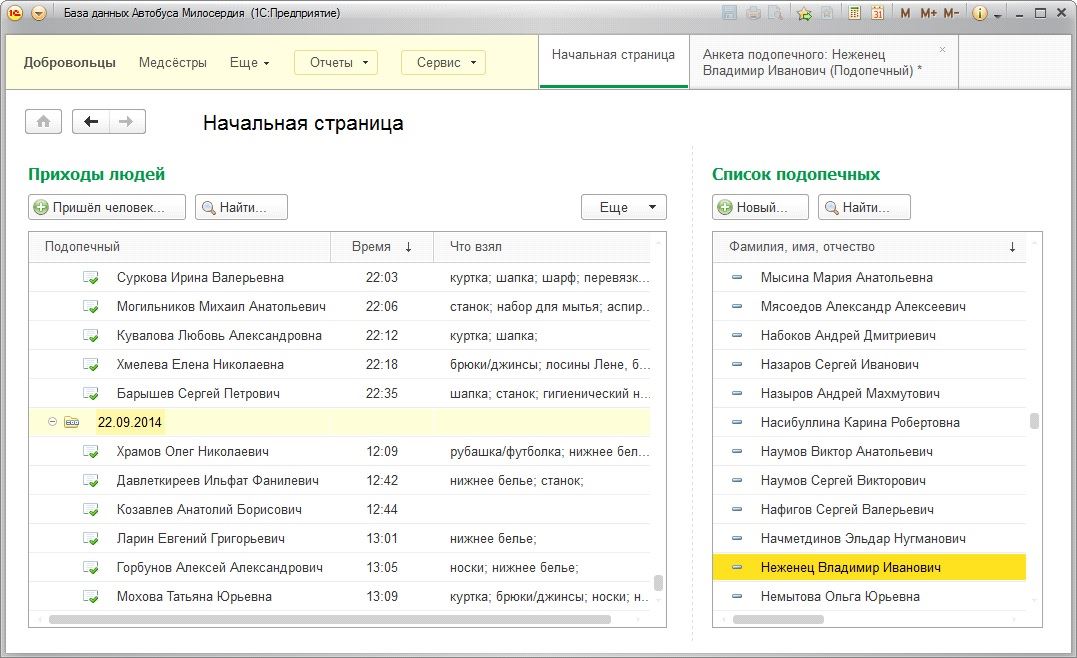
Task: Select Немытова Ольга Юрьевна in list
Action: (x=870, y=596)
